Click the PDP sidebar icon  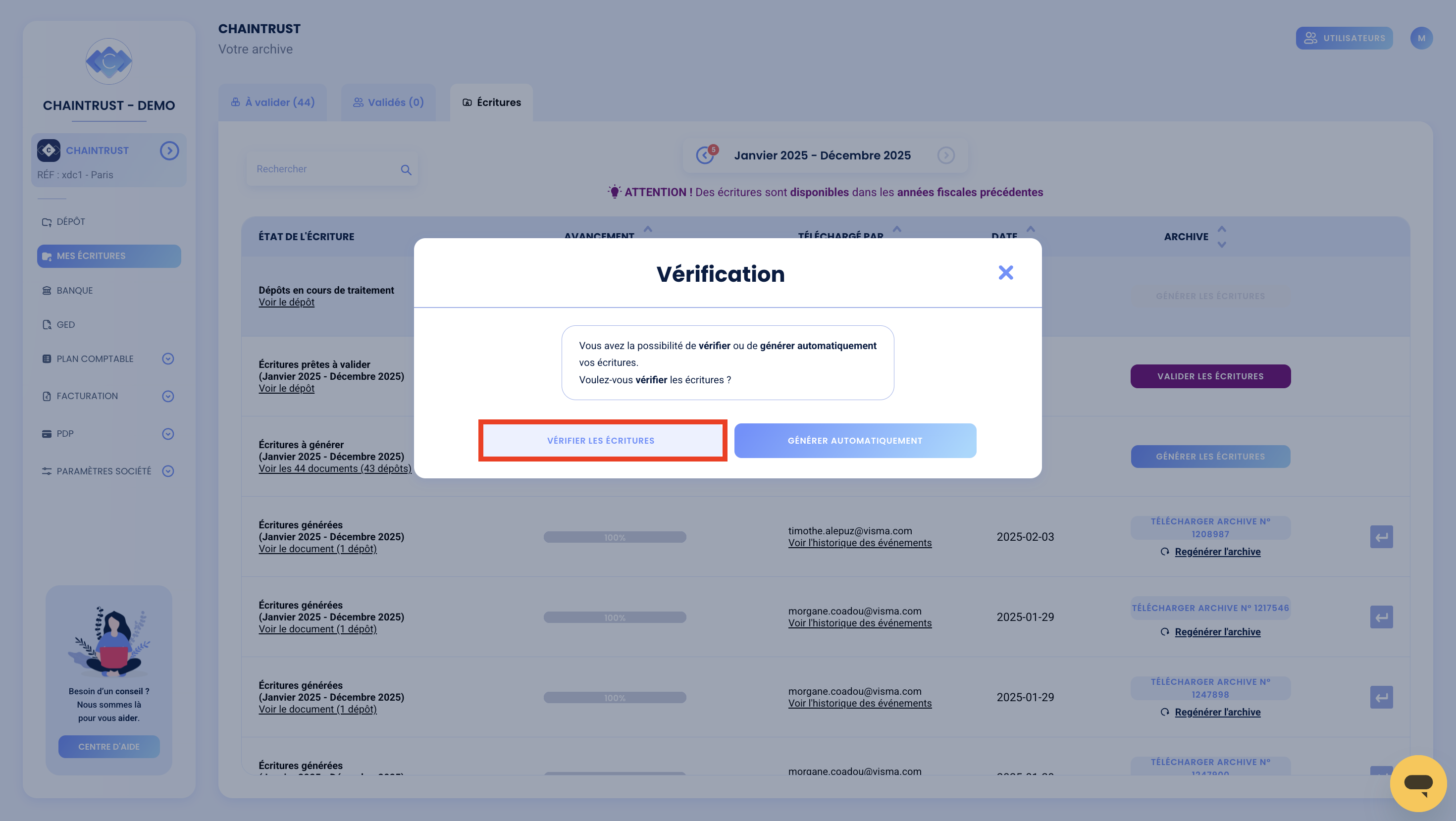[47, 434]
